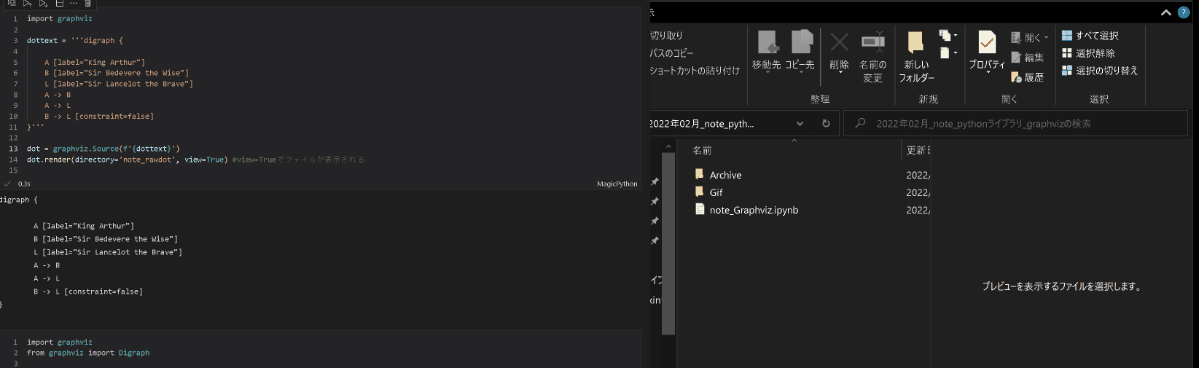Split the cell using the cell toolbar icon
Image resolution: width=1199 pixels, height=368 pixels.
[60, 3]
